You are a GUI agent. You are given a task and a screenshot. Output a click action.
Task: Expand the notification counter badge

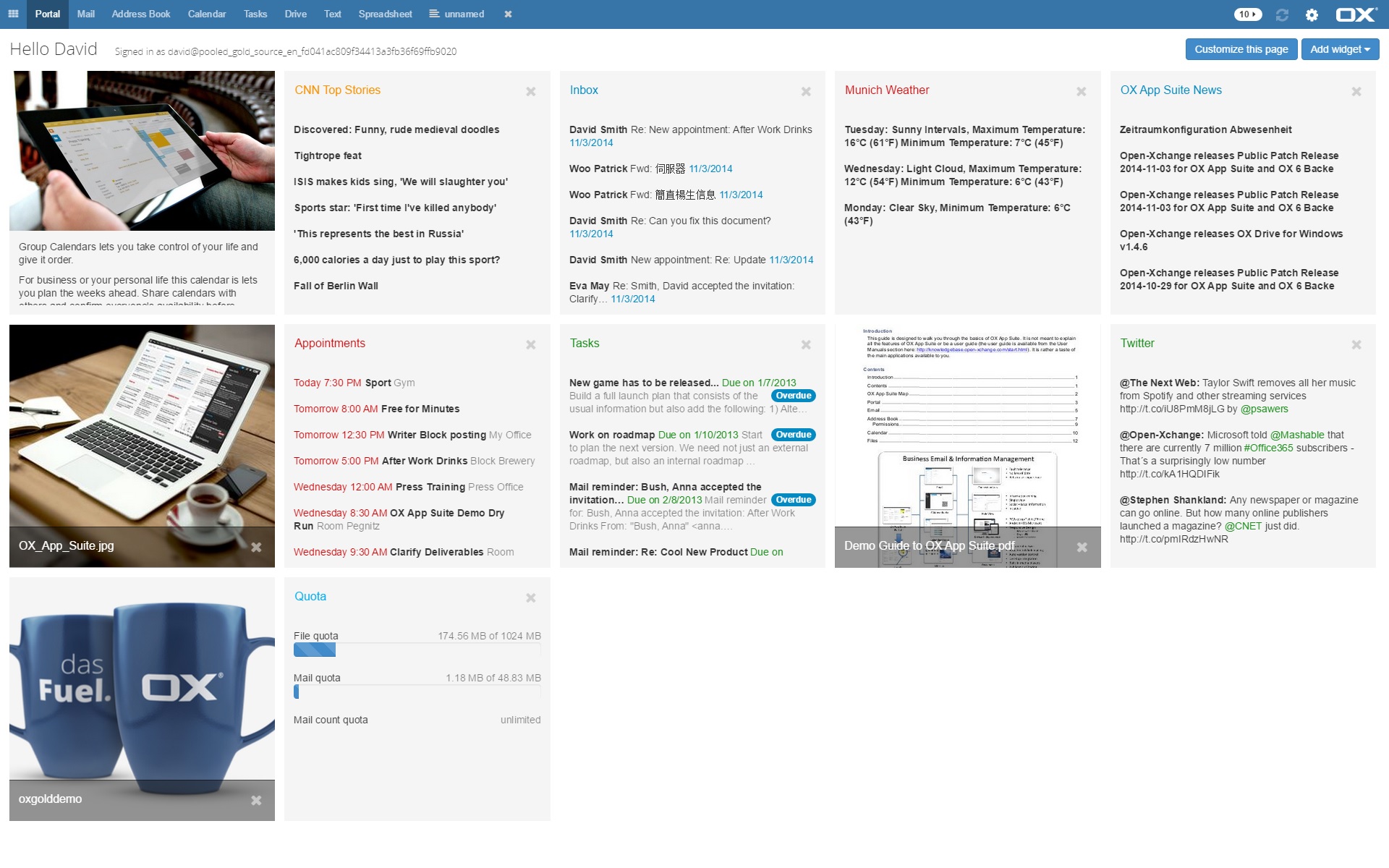click(x=1247, y=14)
